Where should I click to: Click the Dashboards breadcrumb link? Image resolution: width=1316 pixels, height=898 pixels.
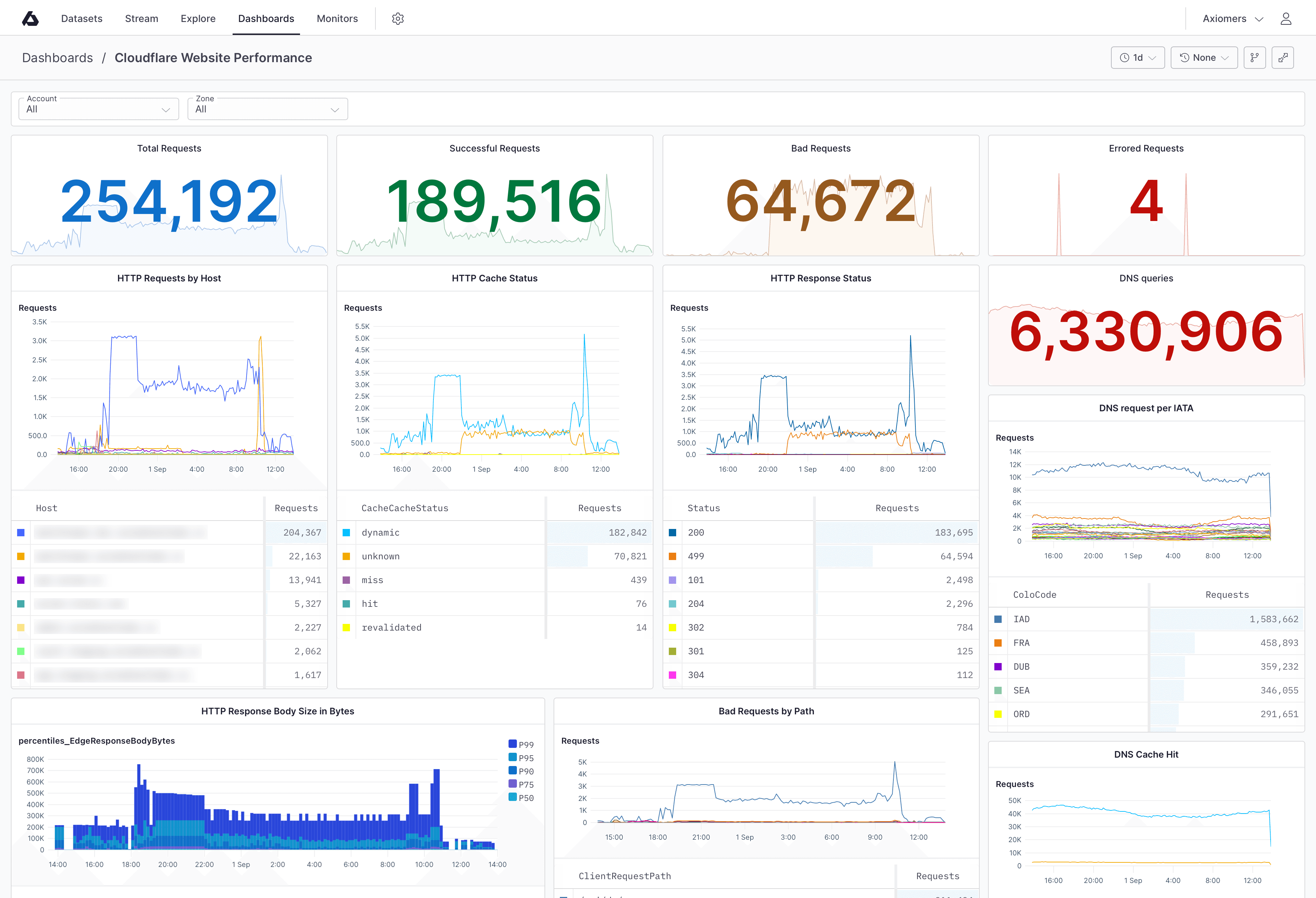coord(57,58)
